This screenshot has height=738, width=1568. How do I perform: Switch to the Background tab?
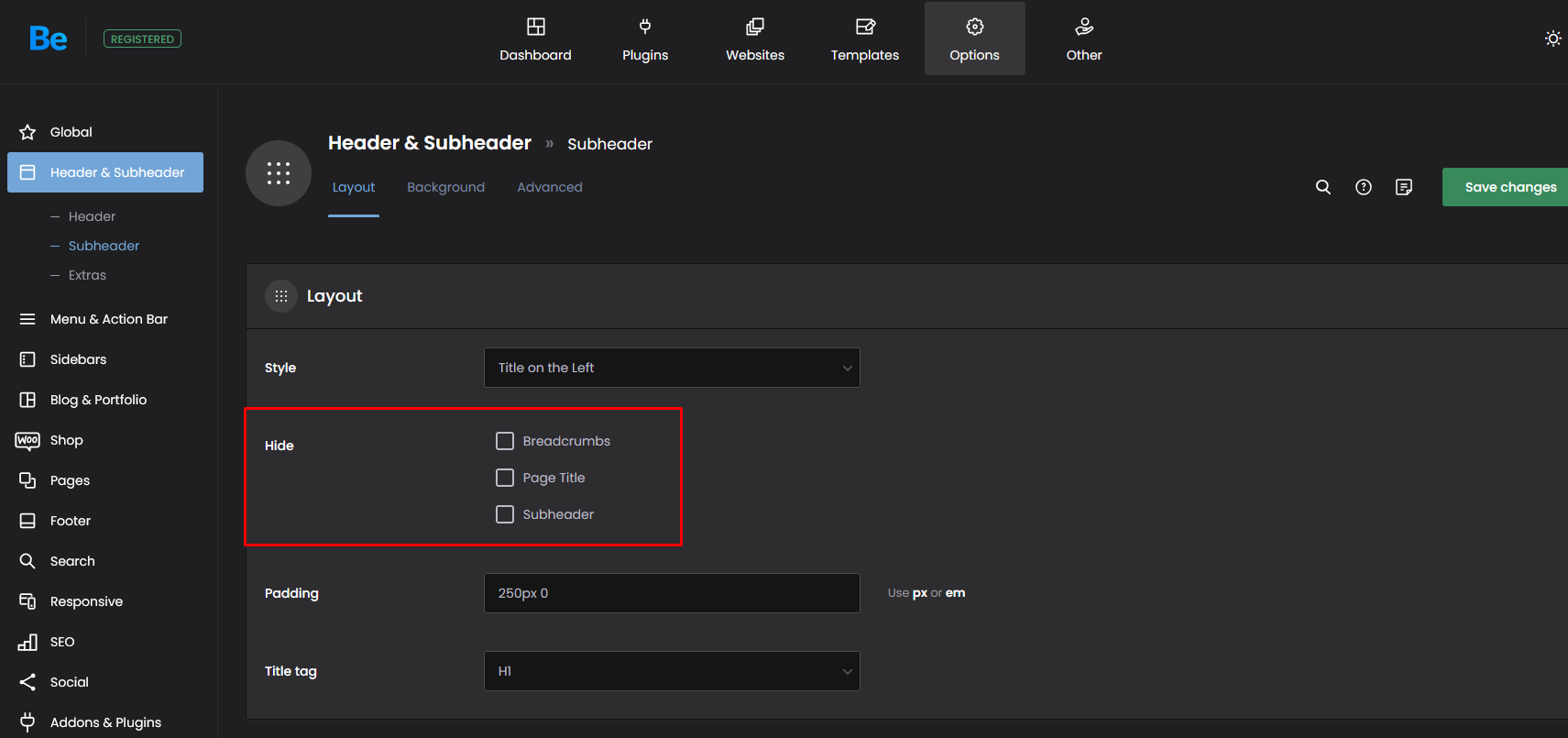coord(446,187)
